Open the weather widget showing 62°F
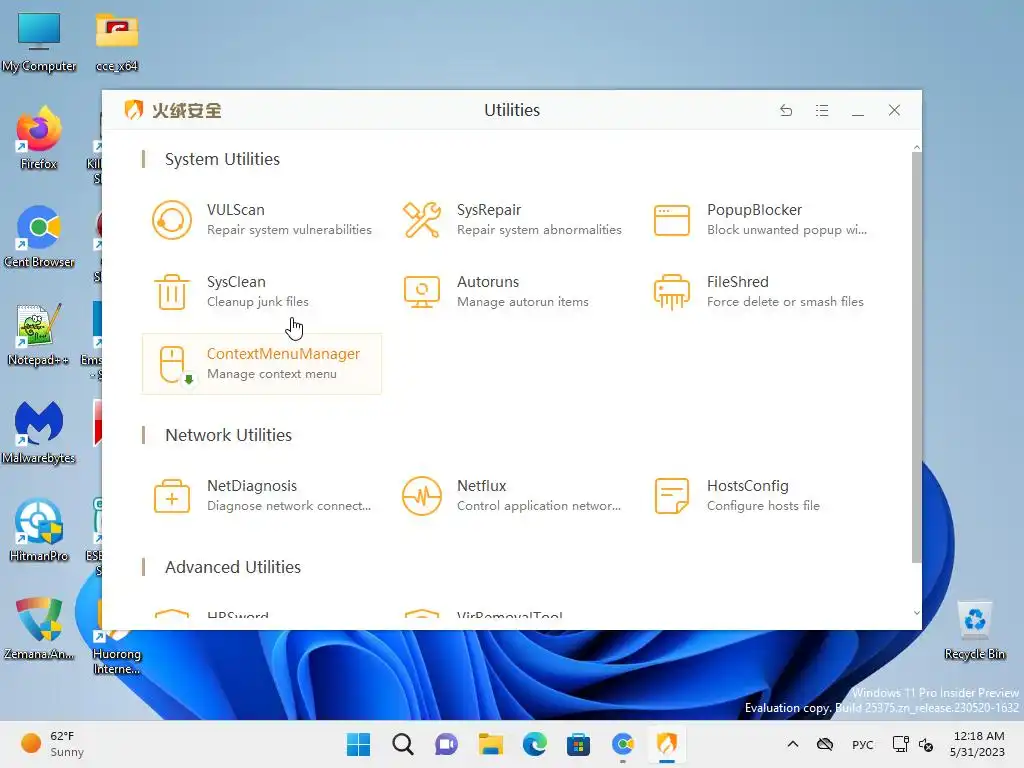 tap(52, 744)
